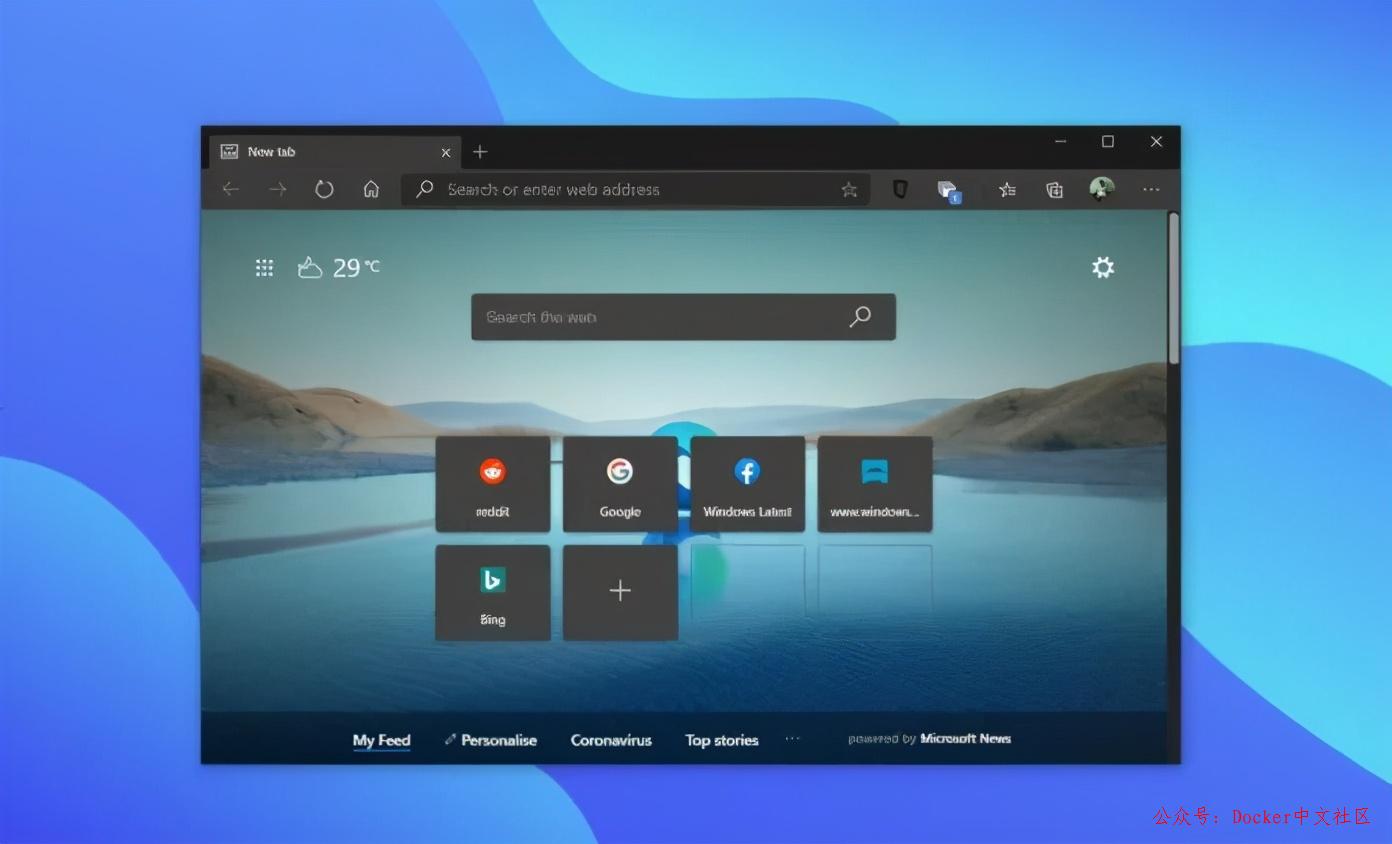
Task: Open the extension icon with blue badge
Action: tap(948, 190)
